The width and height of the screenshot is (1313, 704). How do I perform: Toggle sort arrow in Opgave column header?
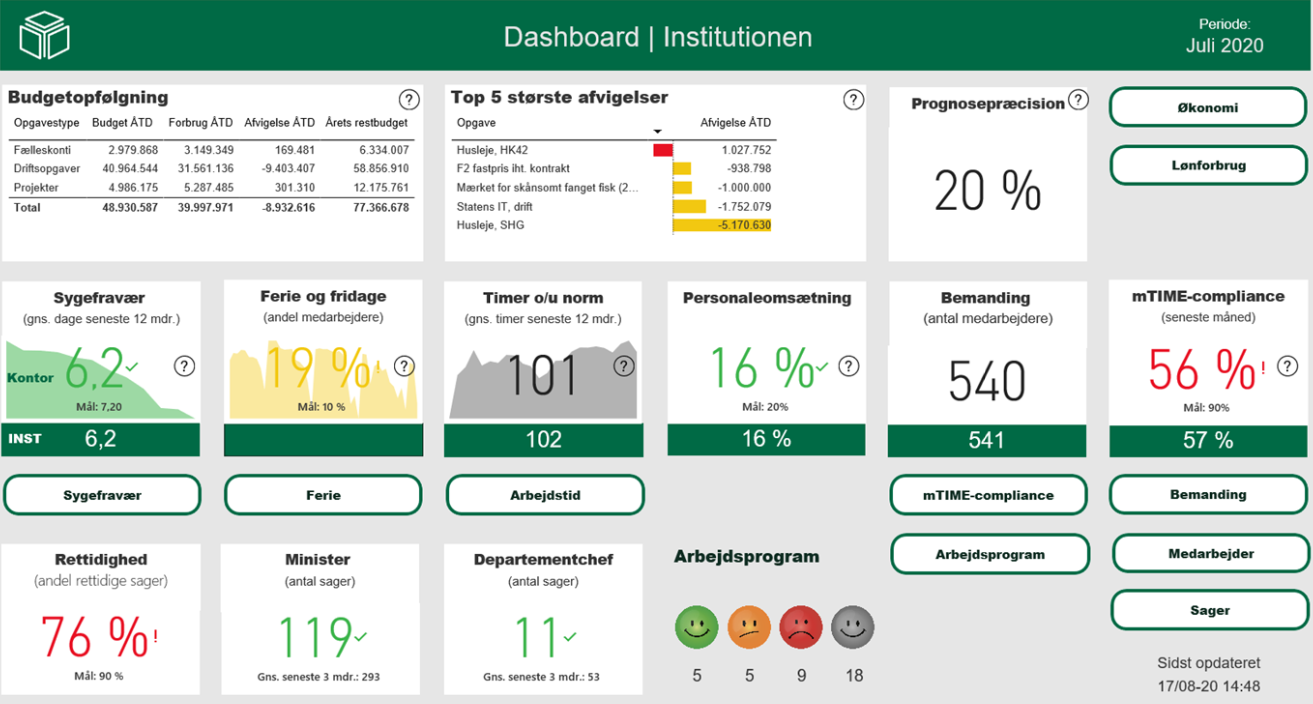click(x=658, y=132)
